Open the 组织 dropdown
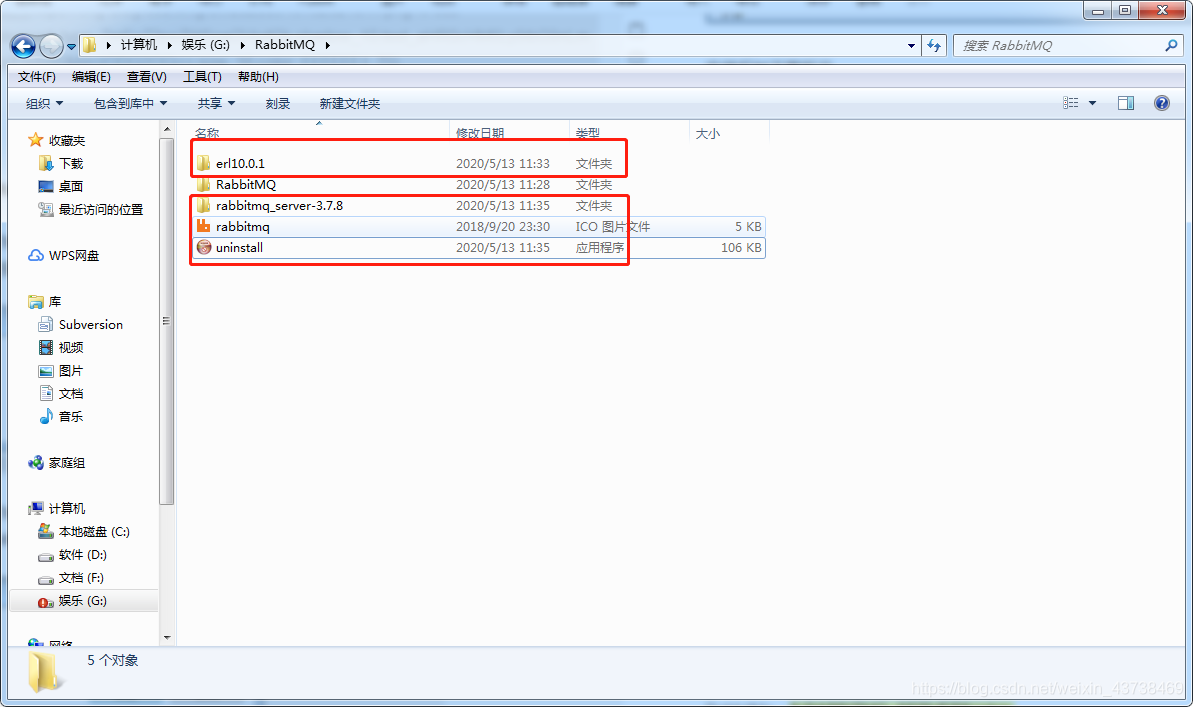 (x=44, y=104)
